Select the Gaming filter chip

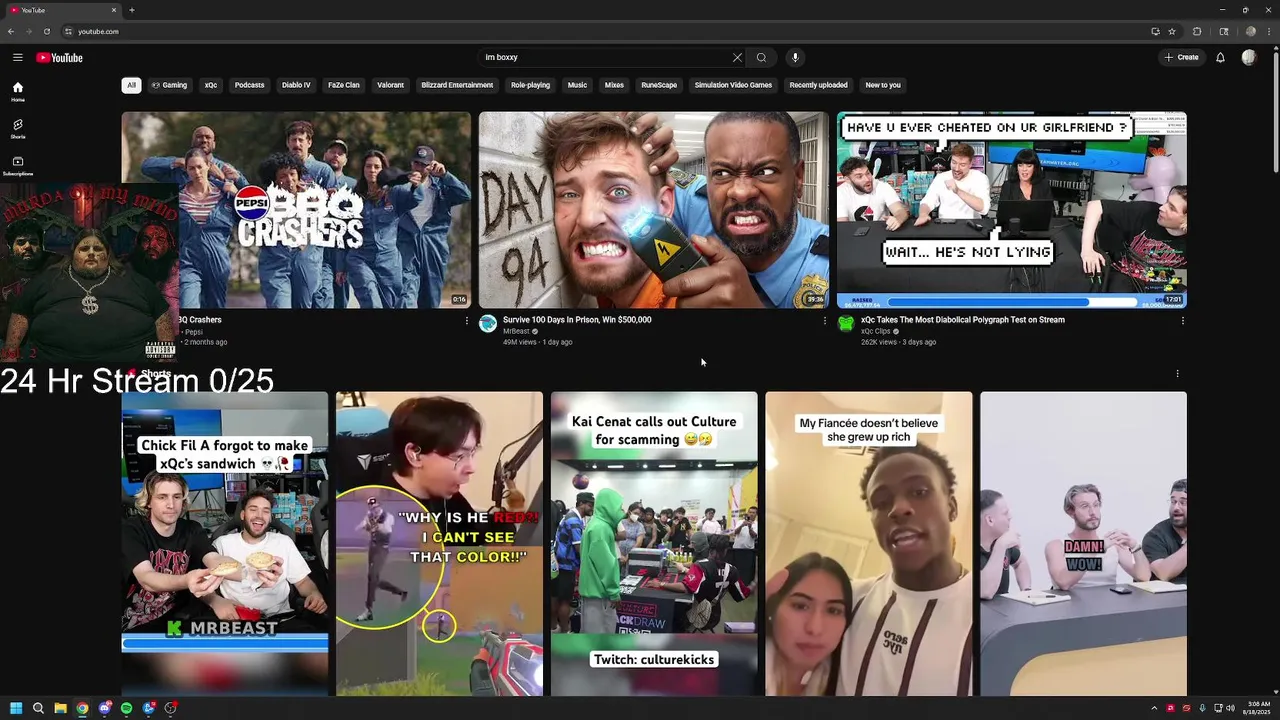click(169, 85)
